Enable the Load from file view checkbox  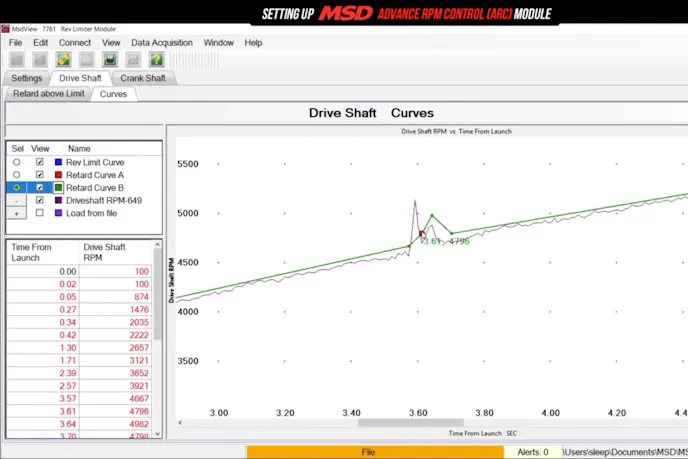pyautogui.click(x=40, y=213)
